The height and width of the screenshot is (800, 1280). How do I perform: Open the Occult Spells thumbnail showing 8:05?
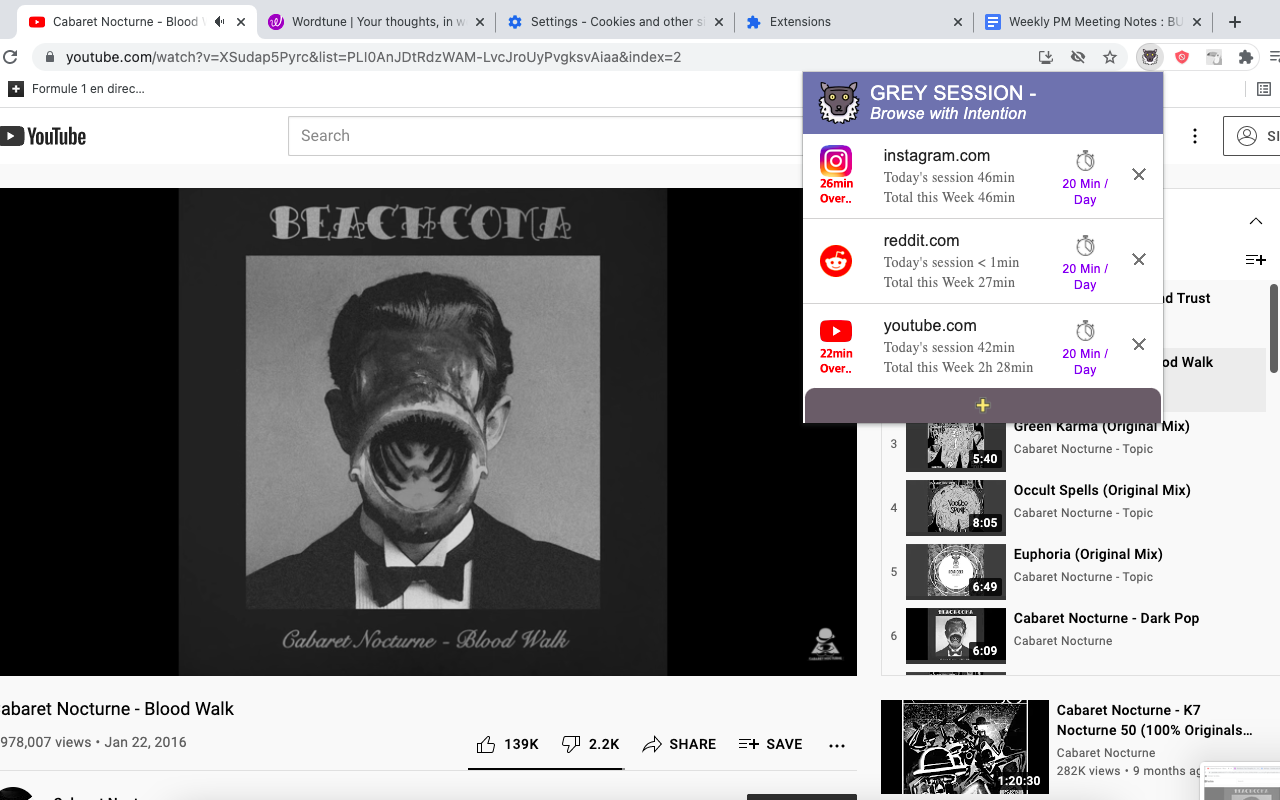956,508
